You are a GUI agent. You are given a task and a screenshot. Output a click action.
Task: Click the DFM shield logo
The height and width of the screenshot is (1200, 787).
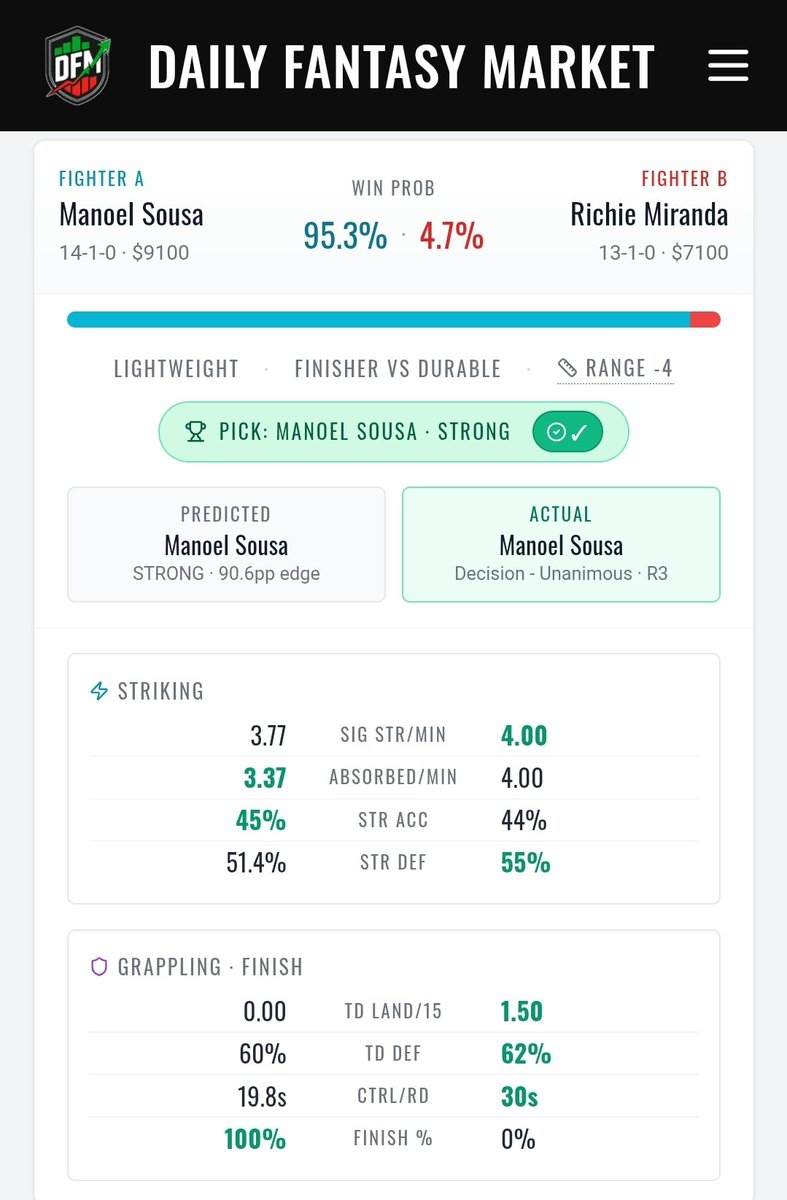click(x=79, y=65)
